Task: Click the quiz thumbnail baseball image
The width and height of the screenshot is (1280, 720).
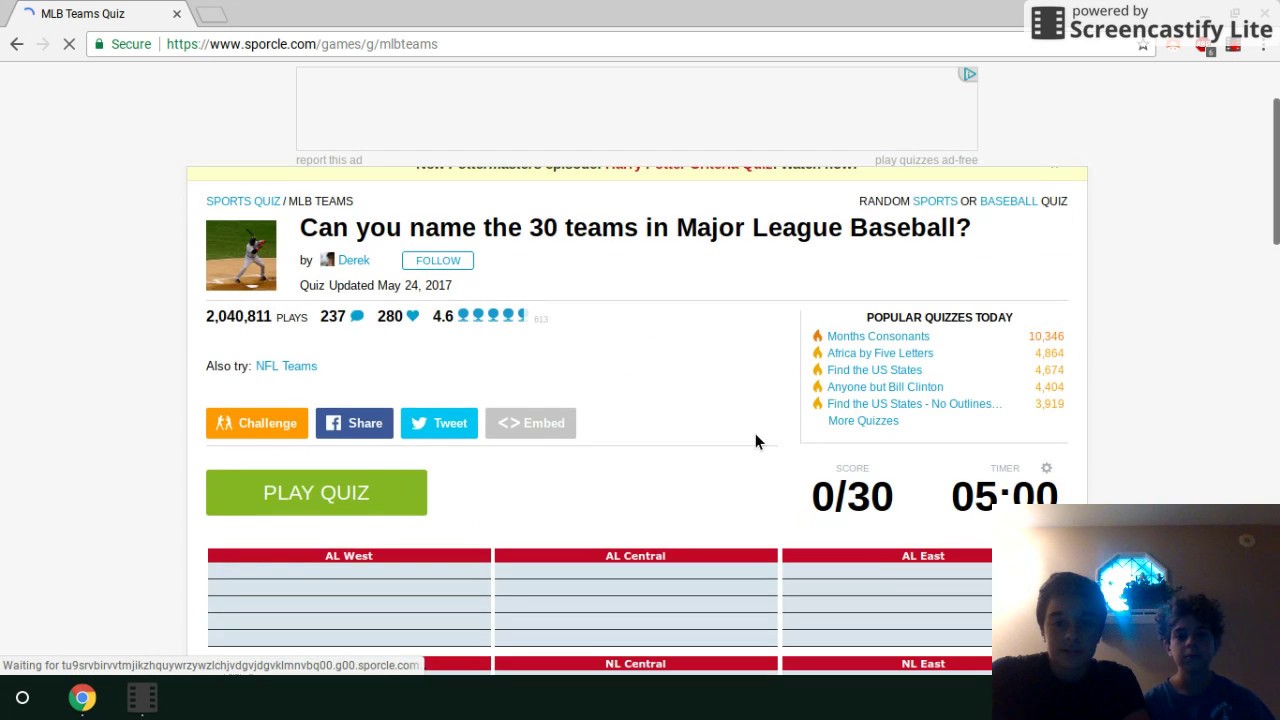Action: 241,255
